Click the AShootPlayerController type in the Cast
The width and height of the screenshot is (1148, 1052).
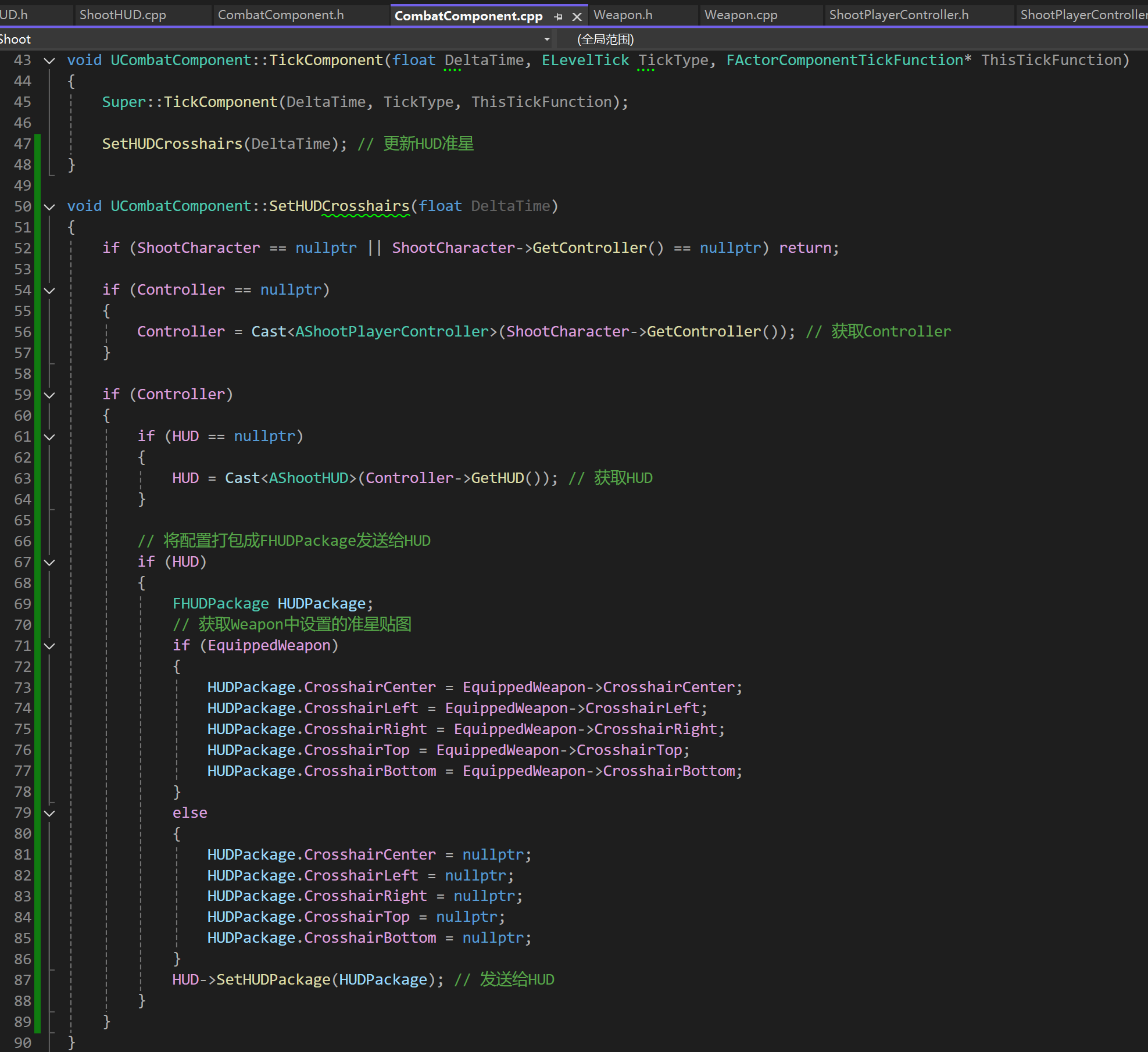click(392, 332)
